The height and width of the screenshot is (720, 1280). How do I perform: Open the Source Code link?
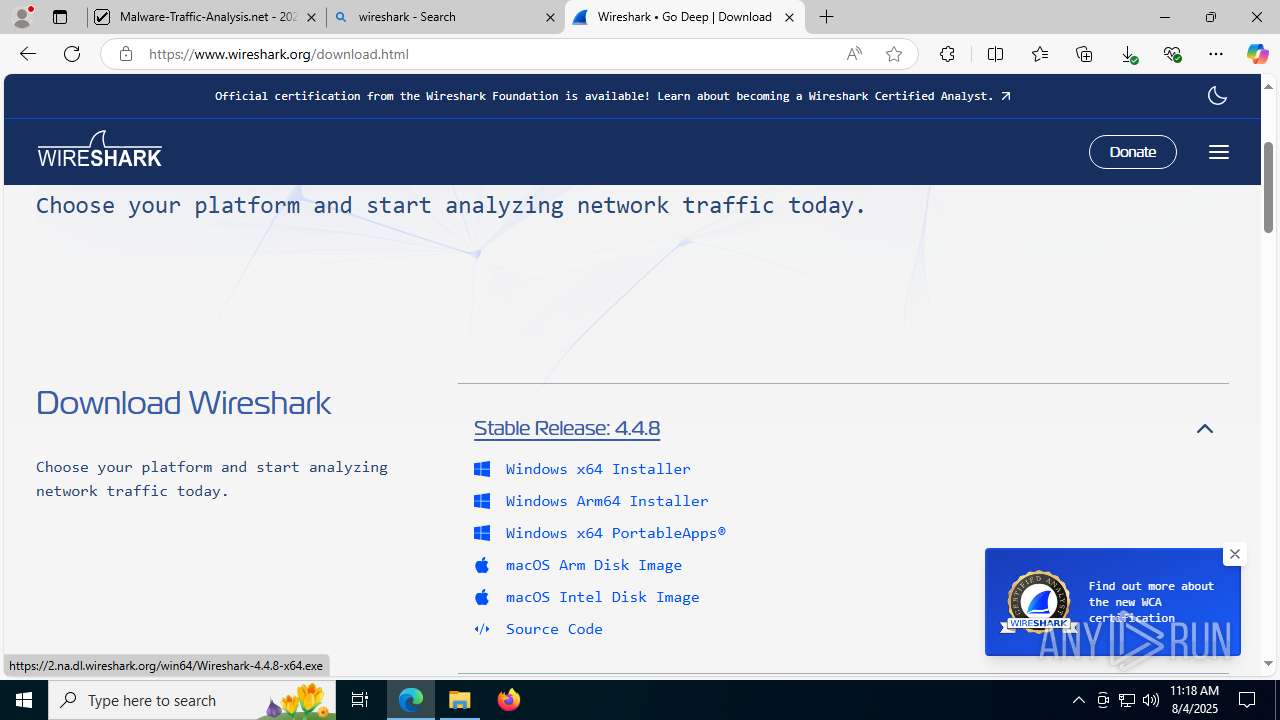point(554,629)
